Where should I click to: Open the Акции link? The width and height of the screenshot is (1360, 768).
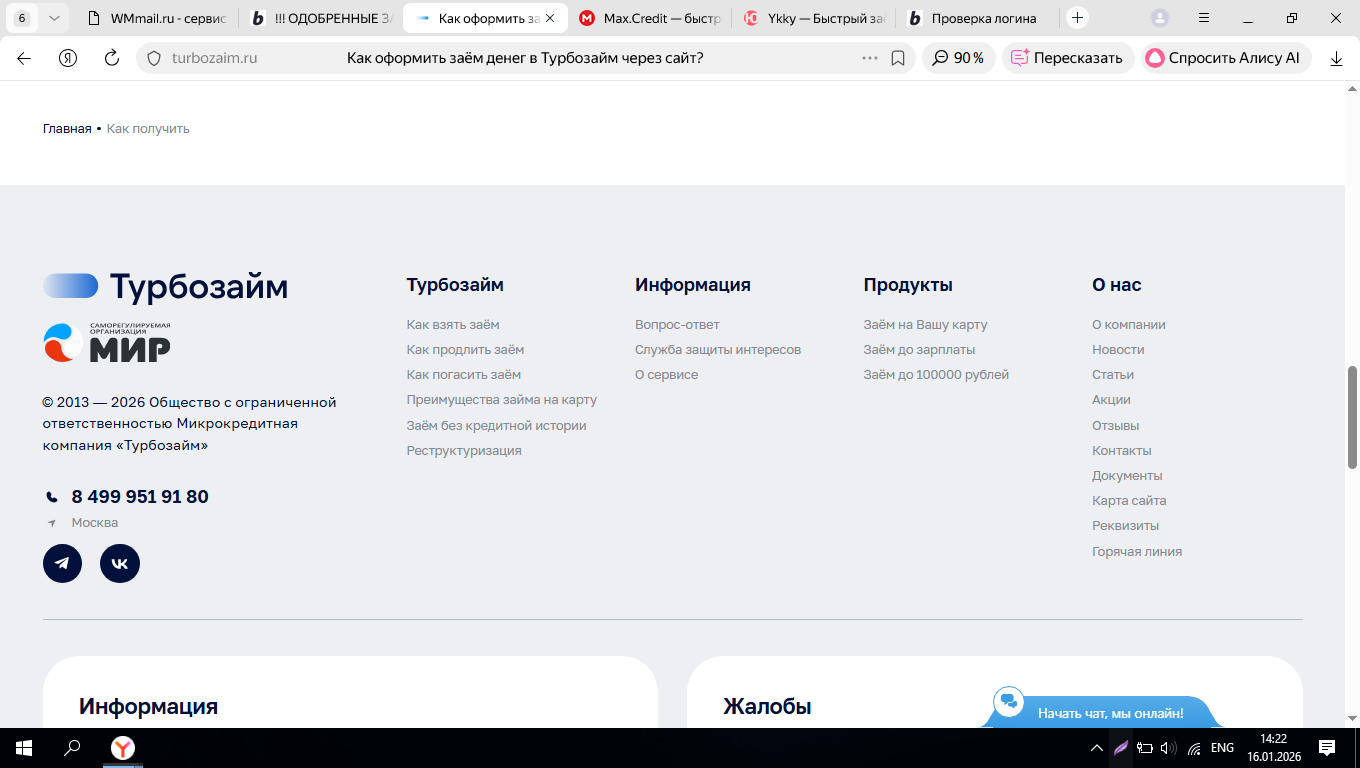[1111, 399]
